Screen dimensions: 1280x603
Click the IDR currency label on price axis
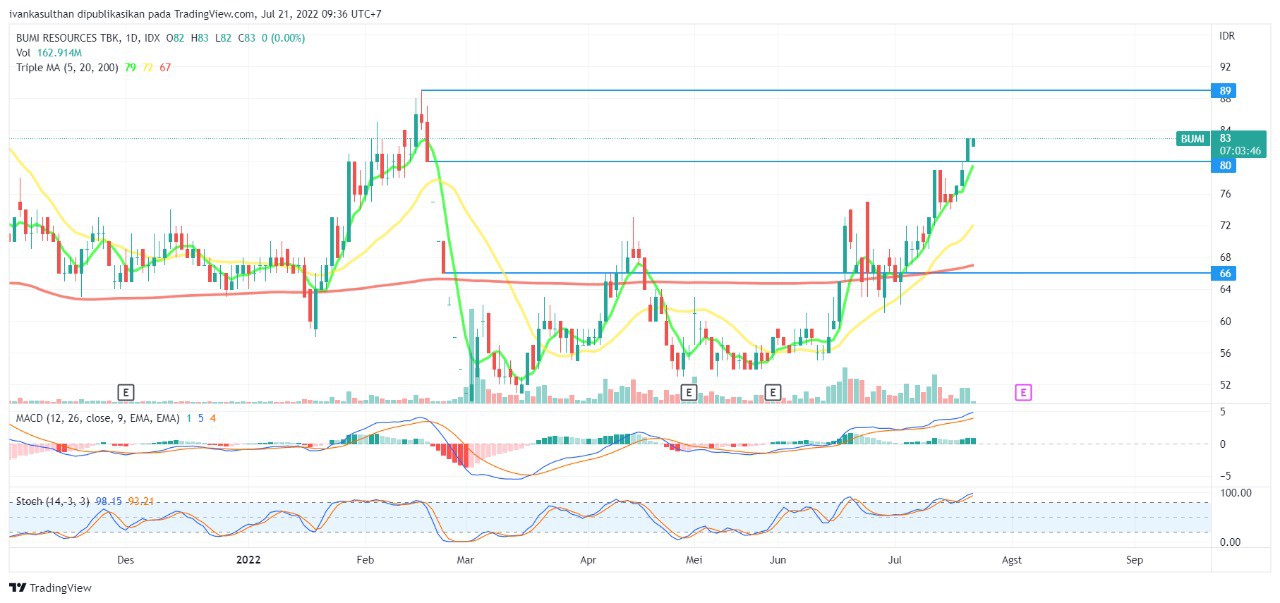coord(1227,36)
